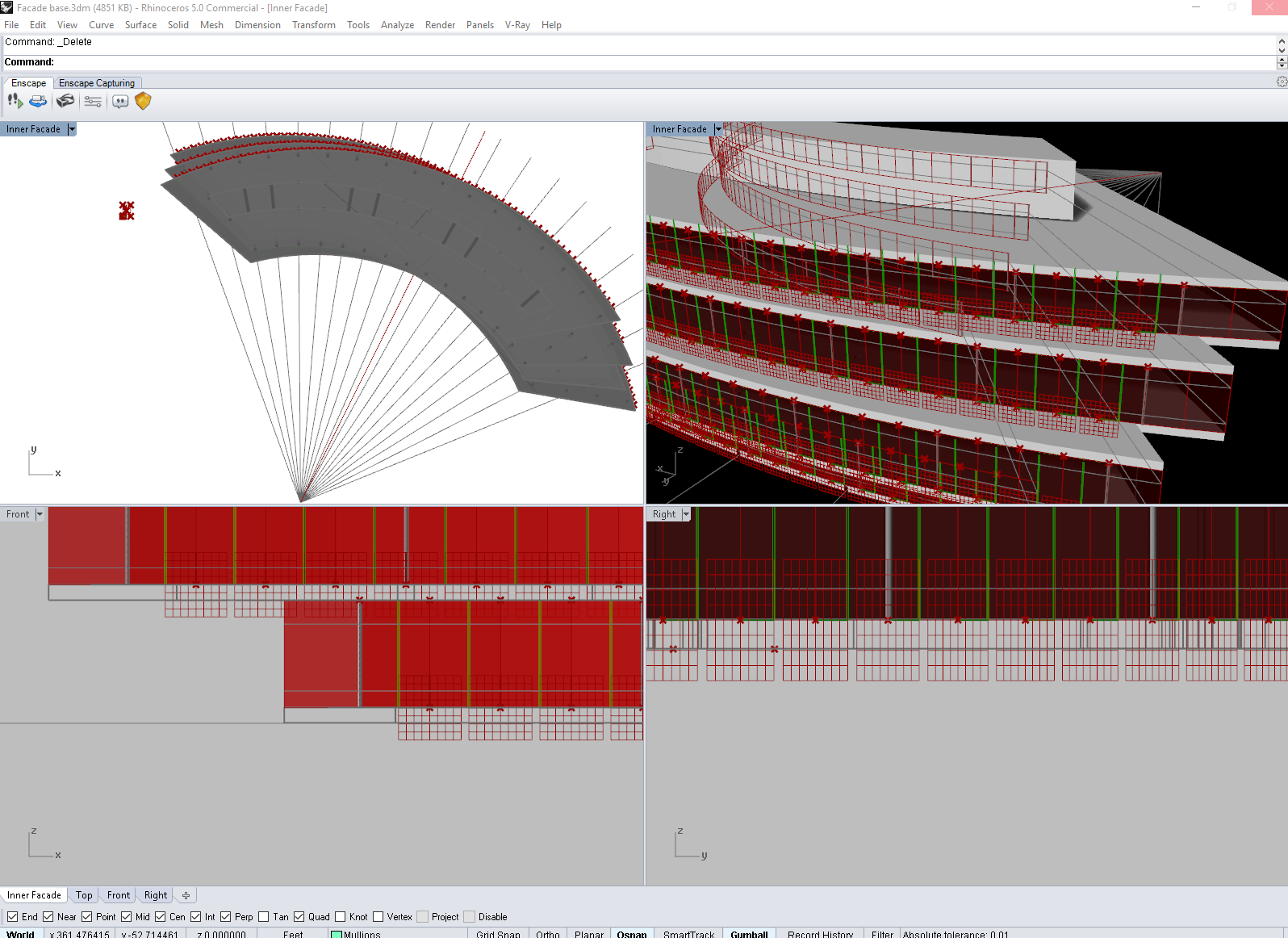The height and width of the screenshot is (938, 1288).
Task: Toggle Record History in status bar
Action: pos(820,934)
